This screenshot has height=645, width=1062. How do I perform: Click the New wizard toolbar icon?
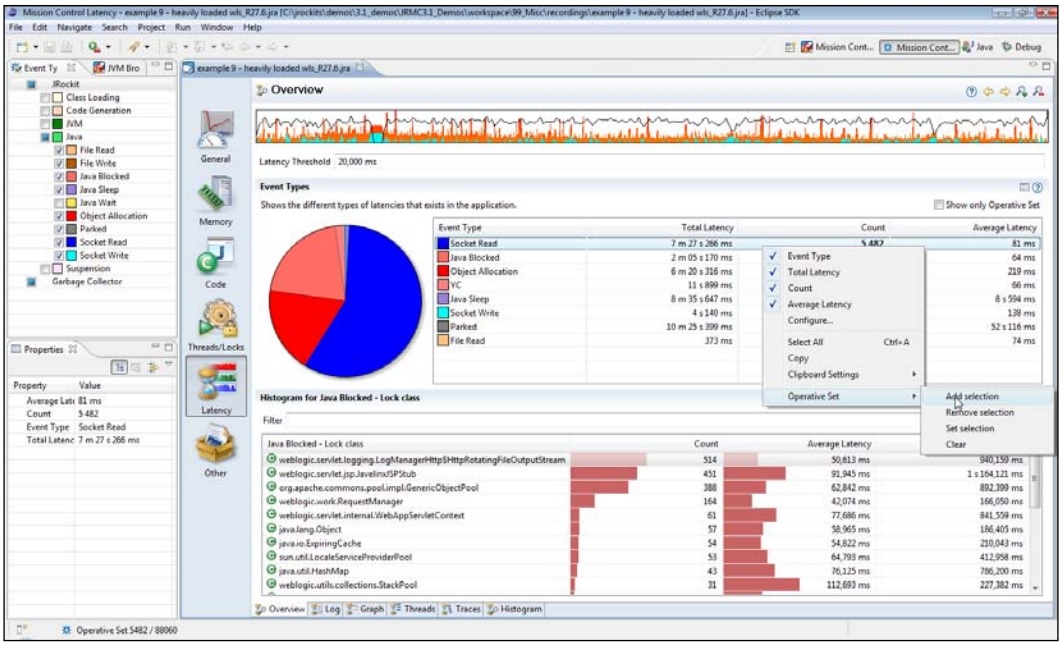[23, 47]
